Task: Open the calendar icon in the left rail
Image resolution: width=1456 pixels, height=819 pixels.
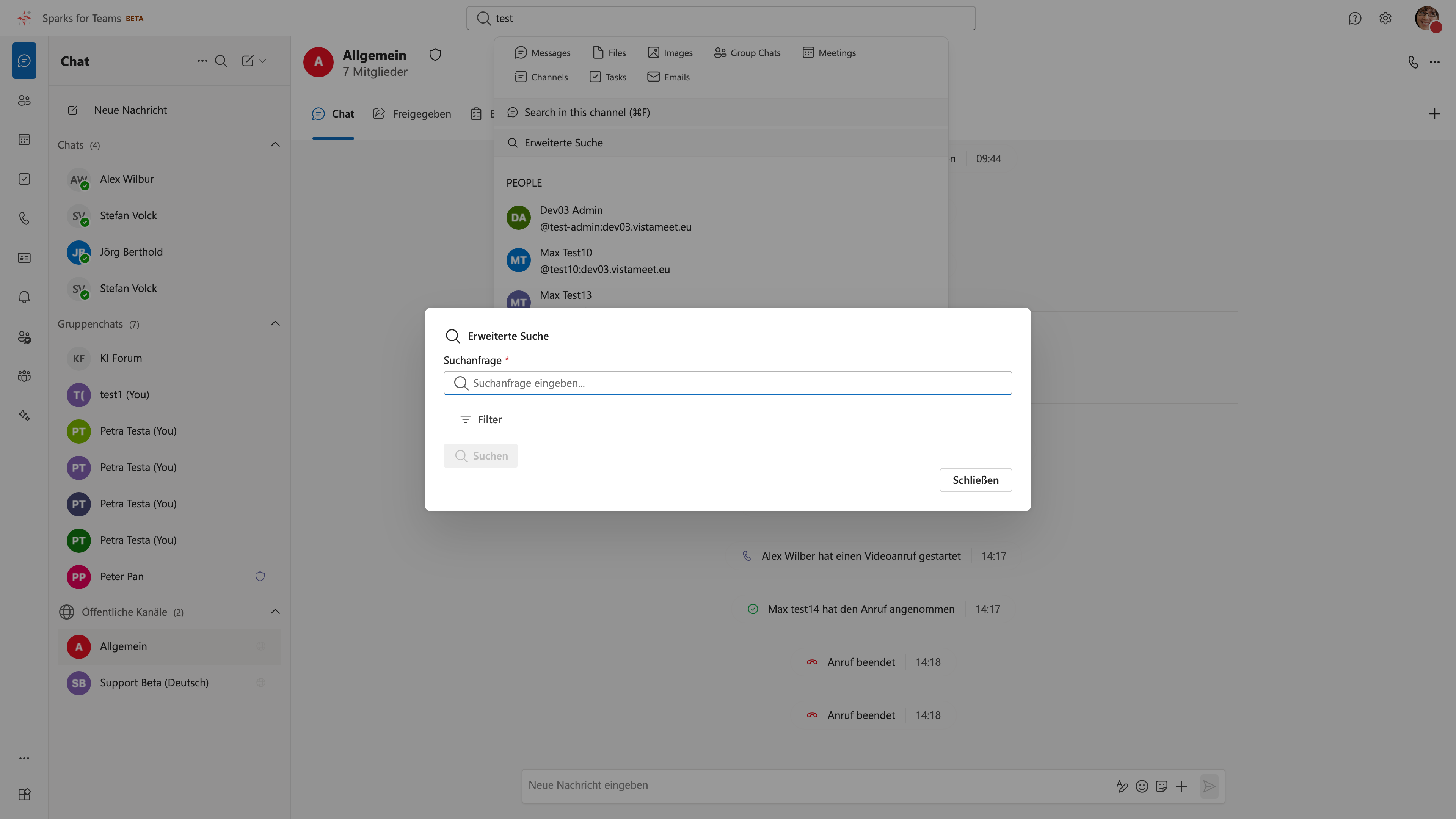Action: pyautogui.click(x=24, y=140)
